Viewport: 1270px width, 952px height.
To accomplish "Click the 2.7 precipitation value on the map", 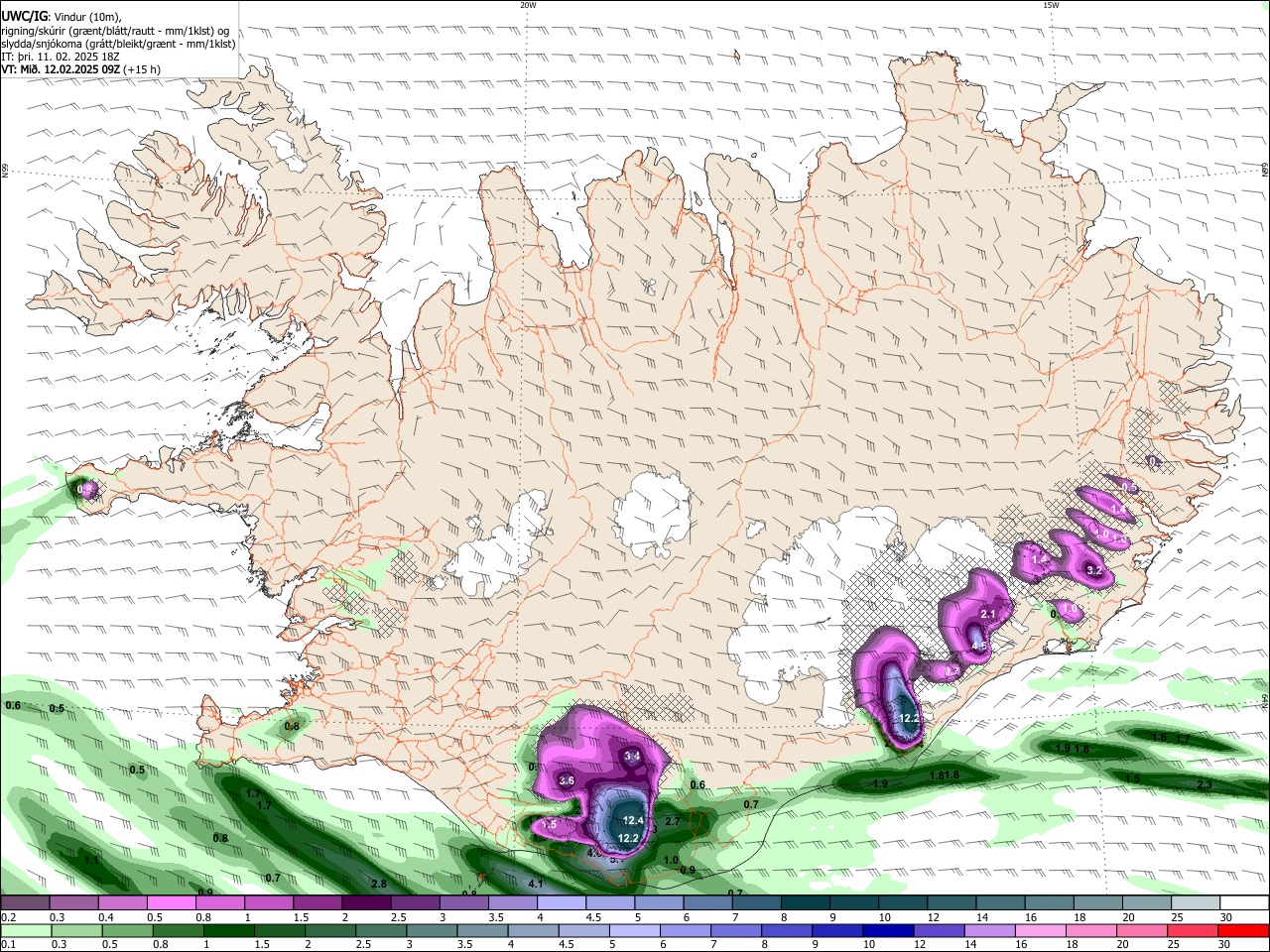I will 672,821.
